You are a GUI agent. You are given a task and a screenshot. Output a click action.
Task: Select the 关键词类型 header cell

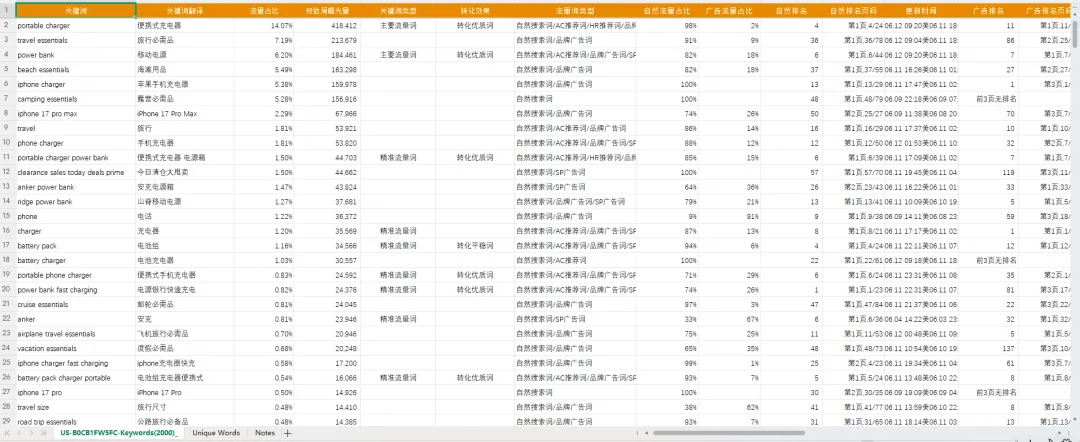pos(398,11)
